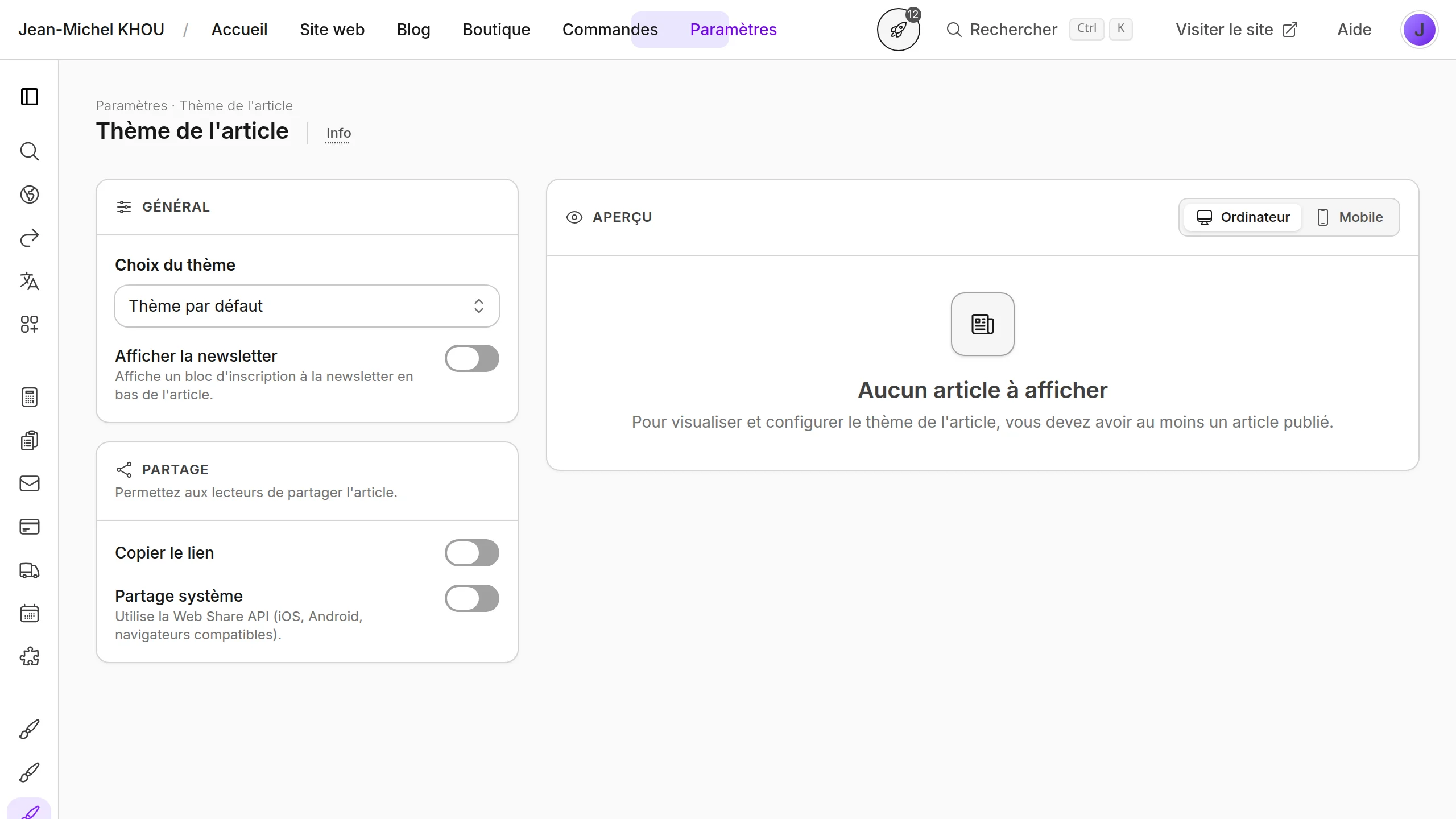Viewport: 1456px width, 819px height.
Task: Click the middle paintbrush sidebar icon
Action: click(30, 772)
